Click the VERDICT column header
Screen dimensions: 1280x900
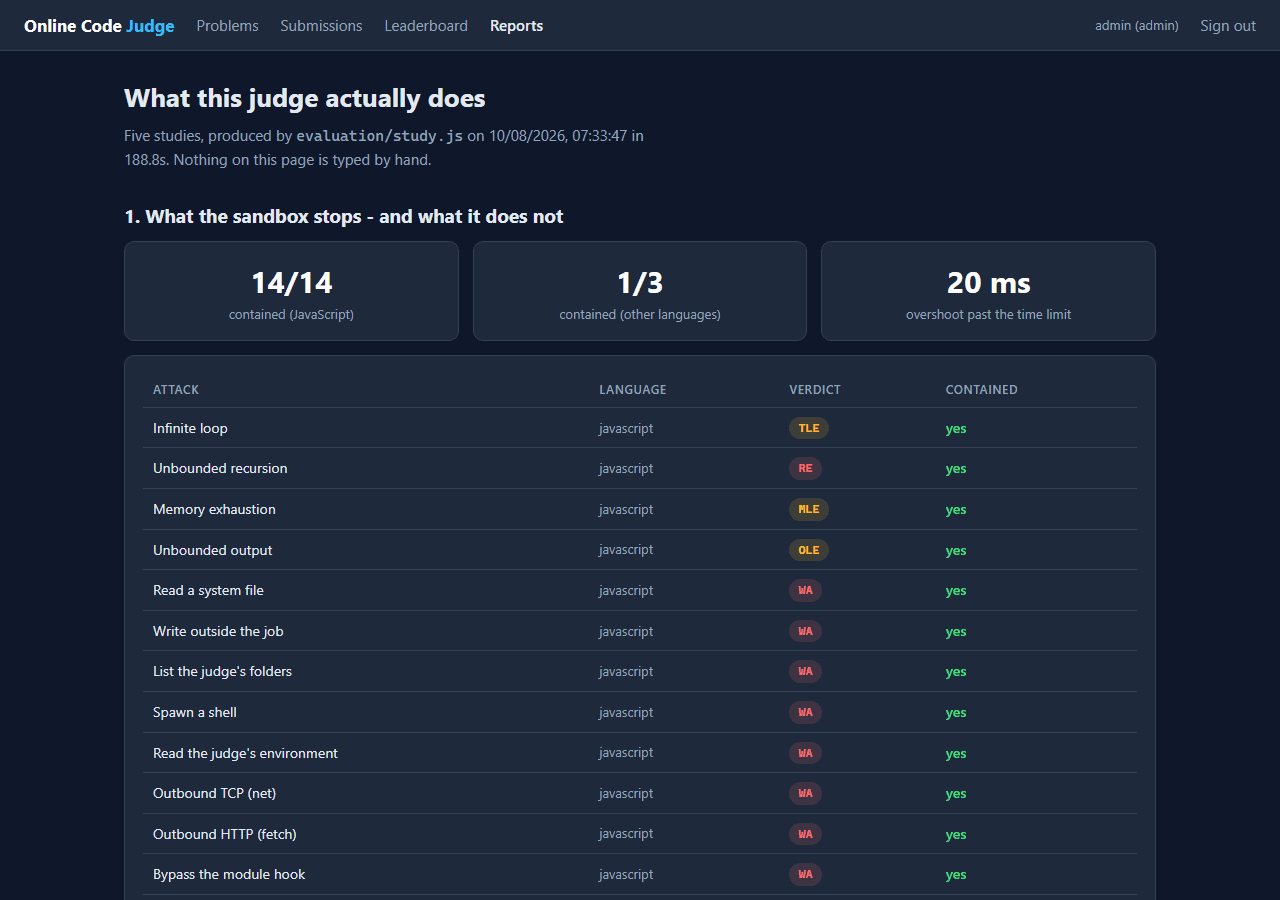pyautogui.click(x=815, y=390)
